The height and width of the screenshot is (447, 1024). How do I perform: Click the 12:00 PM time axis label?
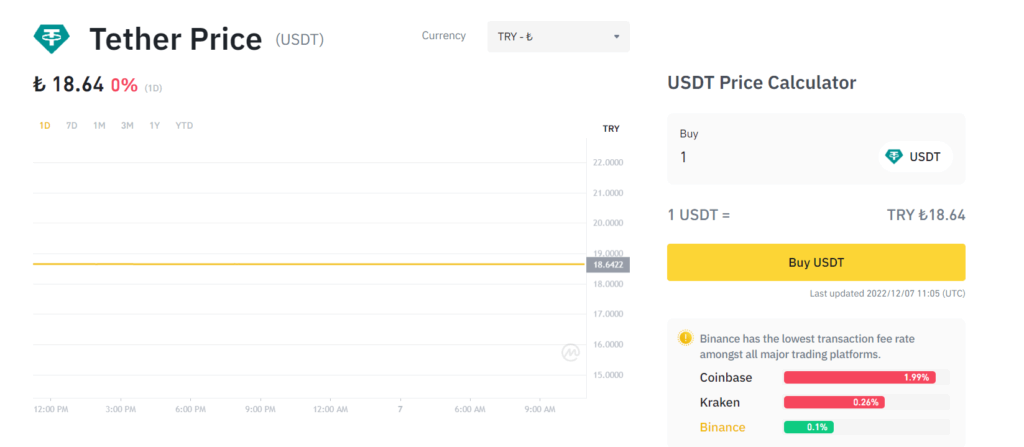(52, 410)
